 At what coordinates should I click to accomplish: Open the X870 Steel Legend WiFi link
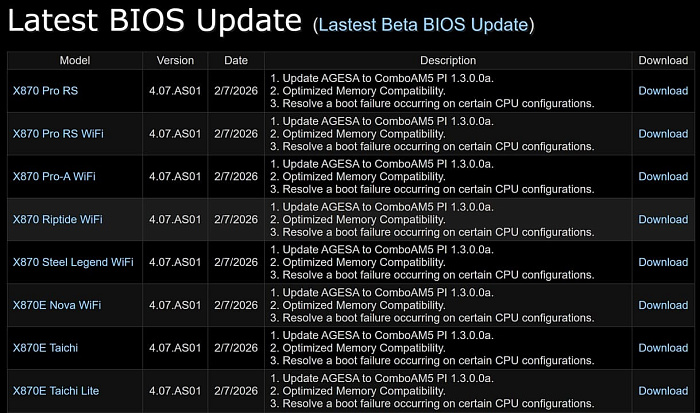[x=73, y=263]
